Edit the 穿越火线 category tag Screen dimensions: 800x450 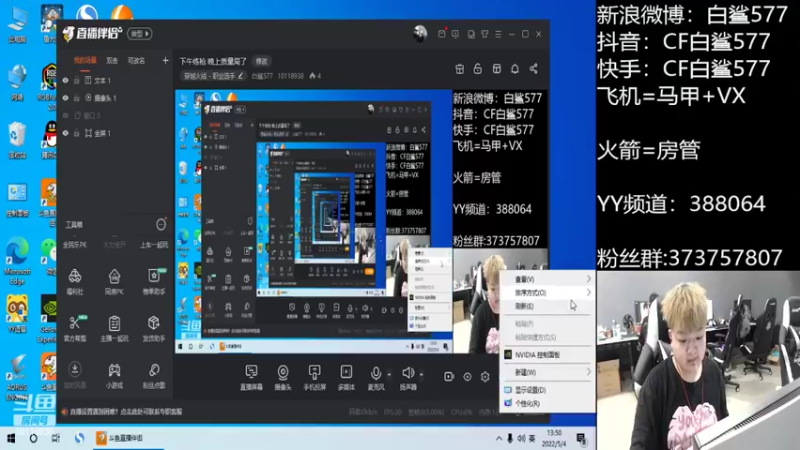click(213, 76)
